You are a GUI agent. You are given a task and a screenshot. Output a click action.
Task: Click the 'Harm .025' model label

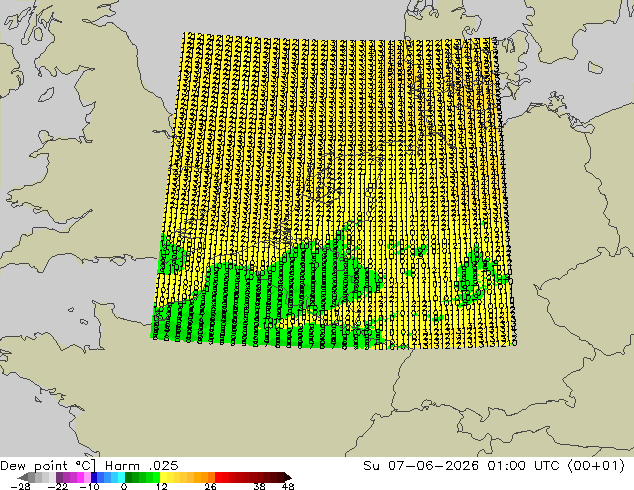tap(142, 466)
